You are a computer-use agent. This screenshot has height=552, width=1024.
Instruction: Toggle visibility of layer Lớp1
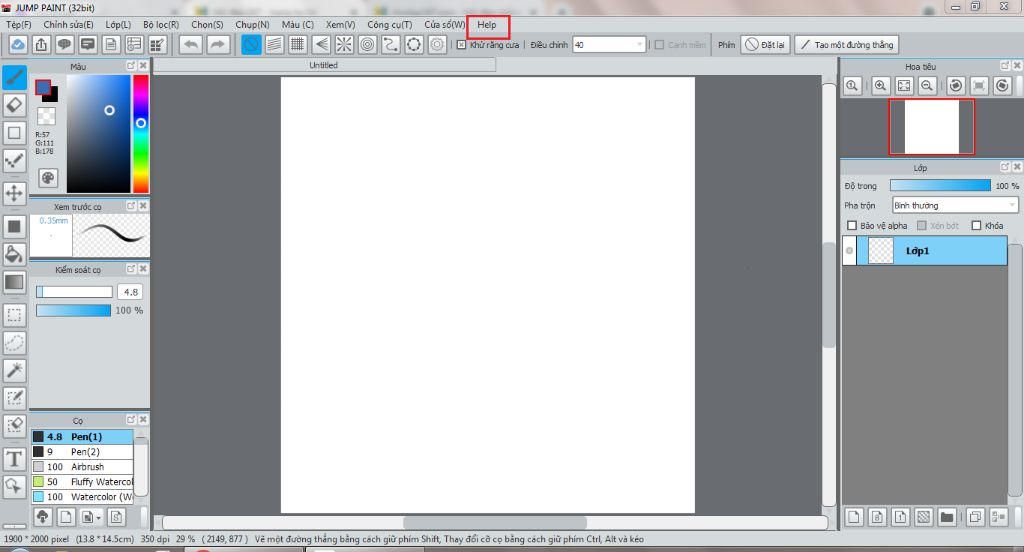(849, 250)
